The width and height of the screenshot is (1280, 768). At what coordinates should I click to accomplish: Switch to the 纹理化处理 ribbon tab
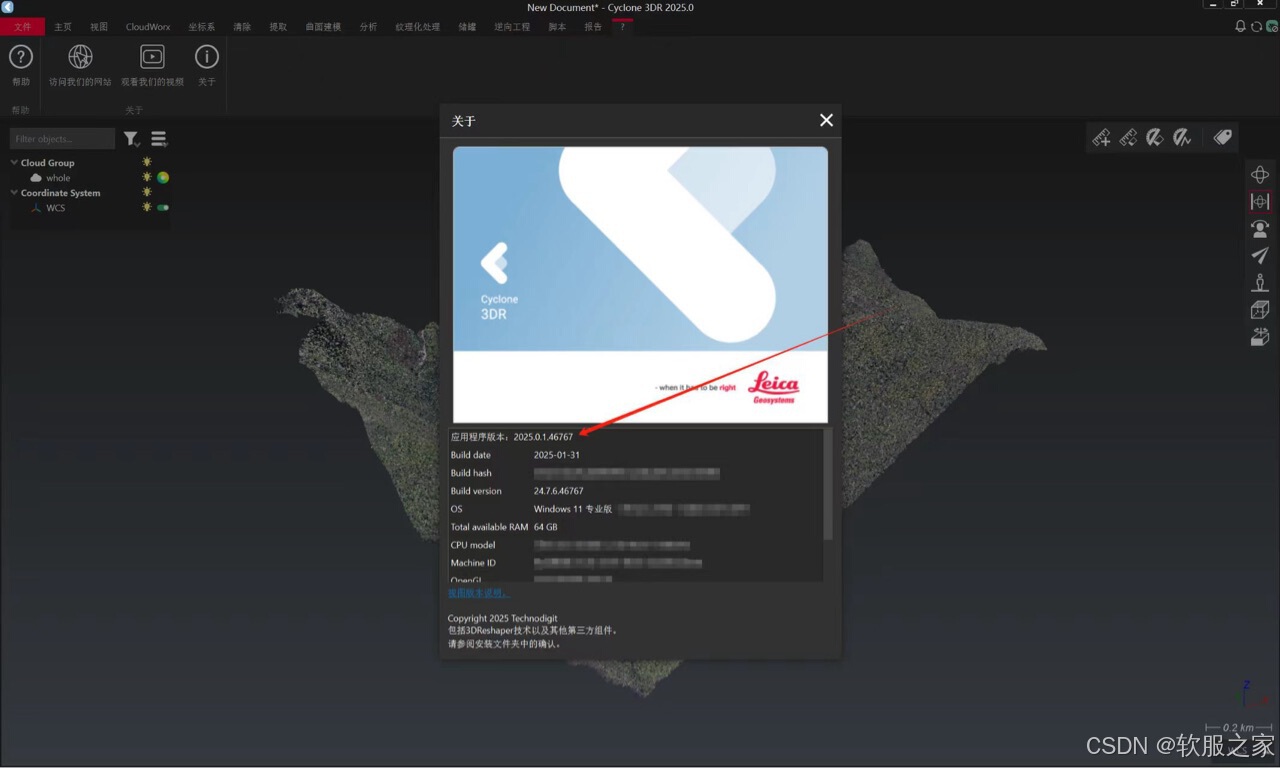417,27
